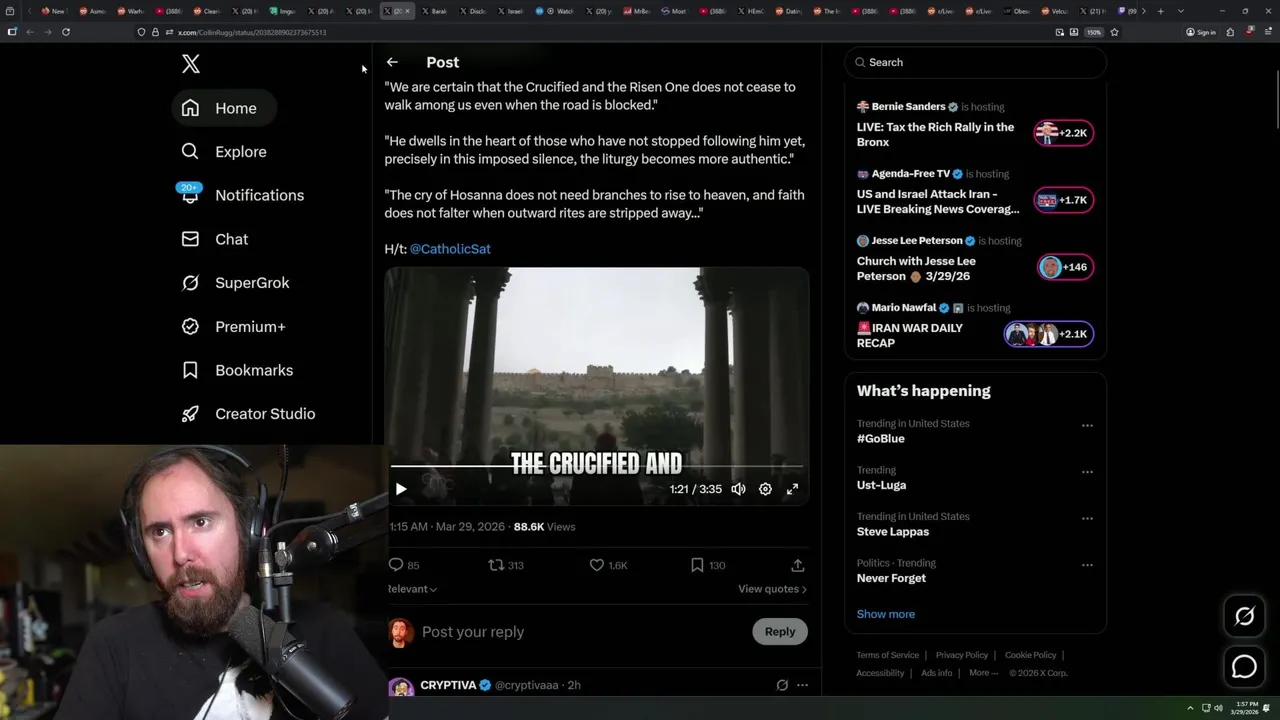
Task: Open video settings gear
Action: tap(765, 489)
